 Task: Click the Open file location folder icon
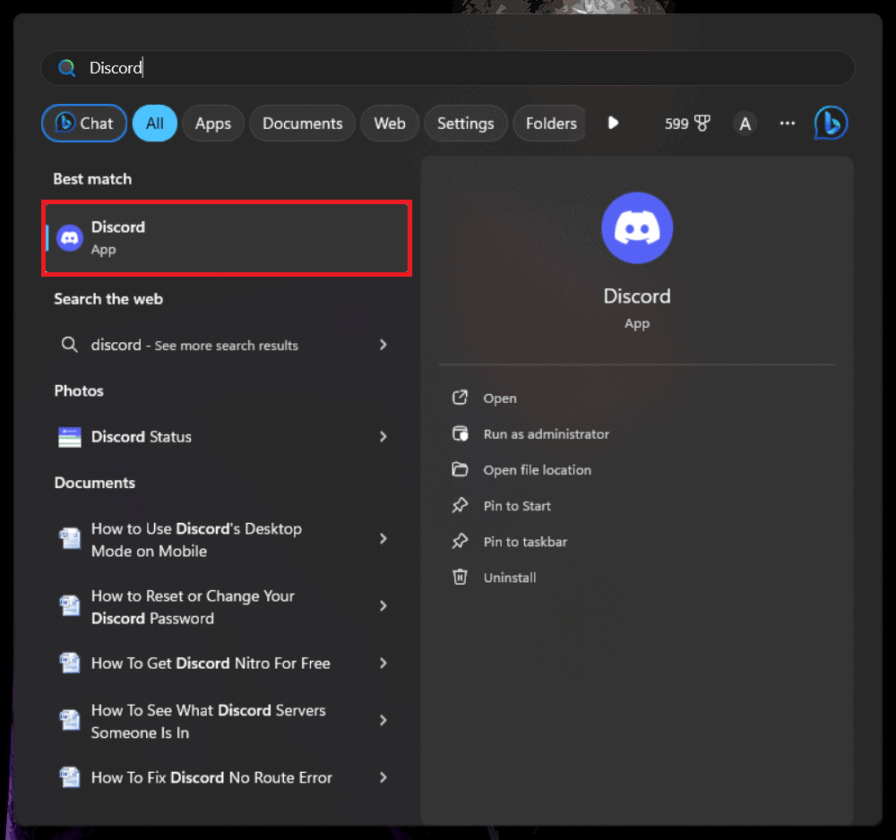pos(460,470)
